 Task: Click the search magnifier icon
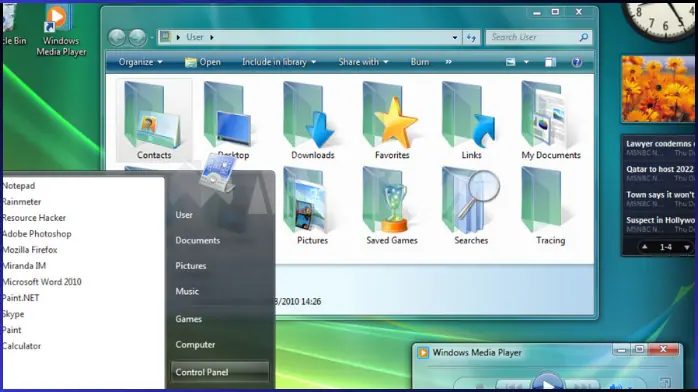coord(584,37)
